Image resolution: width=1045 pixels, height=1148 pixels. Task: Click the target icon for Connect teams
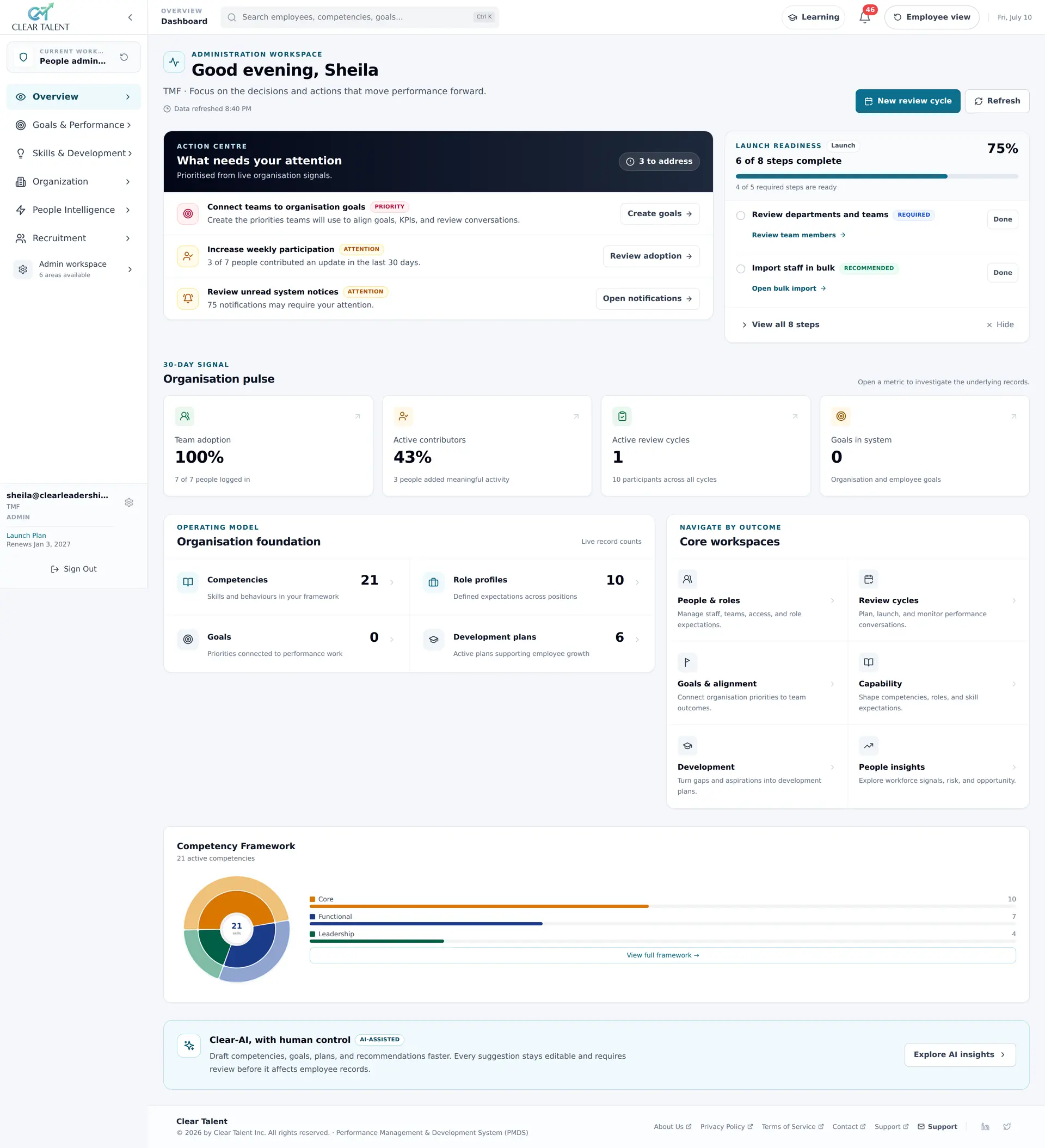(188, 213)
